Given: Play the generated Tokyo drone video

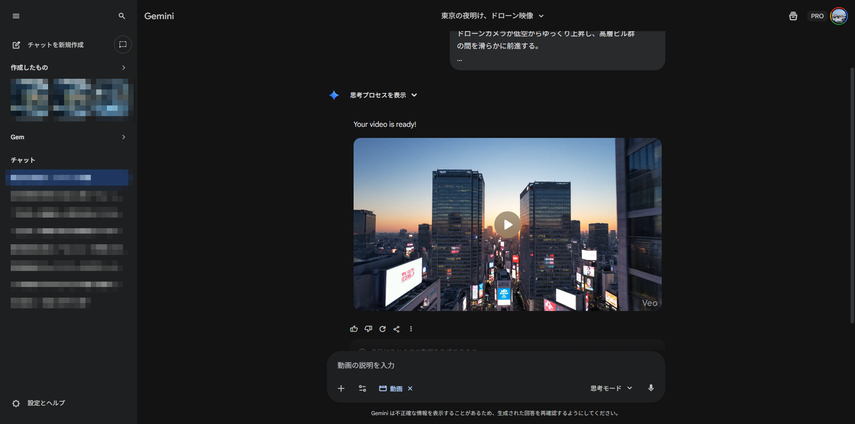Looking at the screenshot, I should click(507, 225).
